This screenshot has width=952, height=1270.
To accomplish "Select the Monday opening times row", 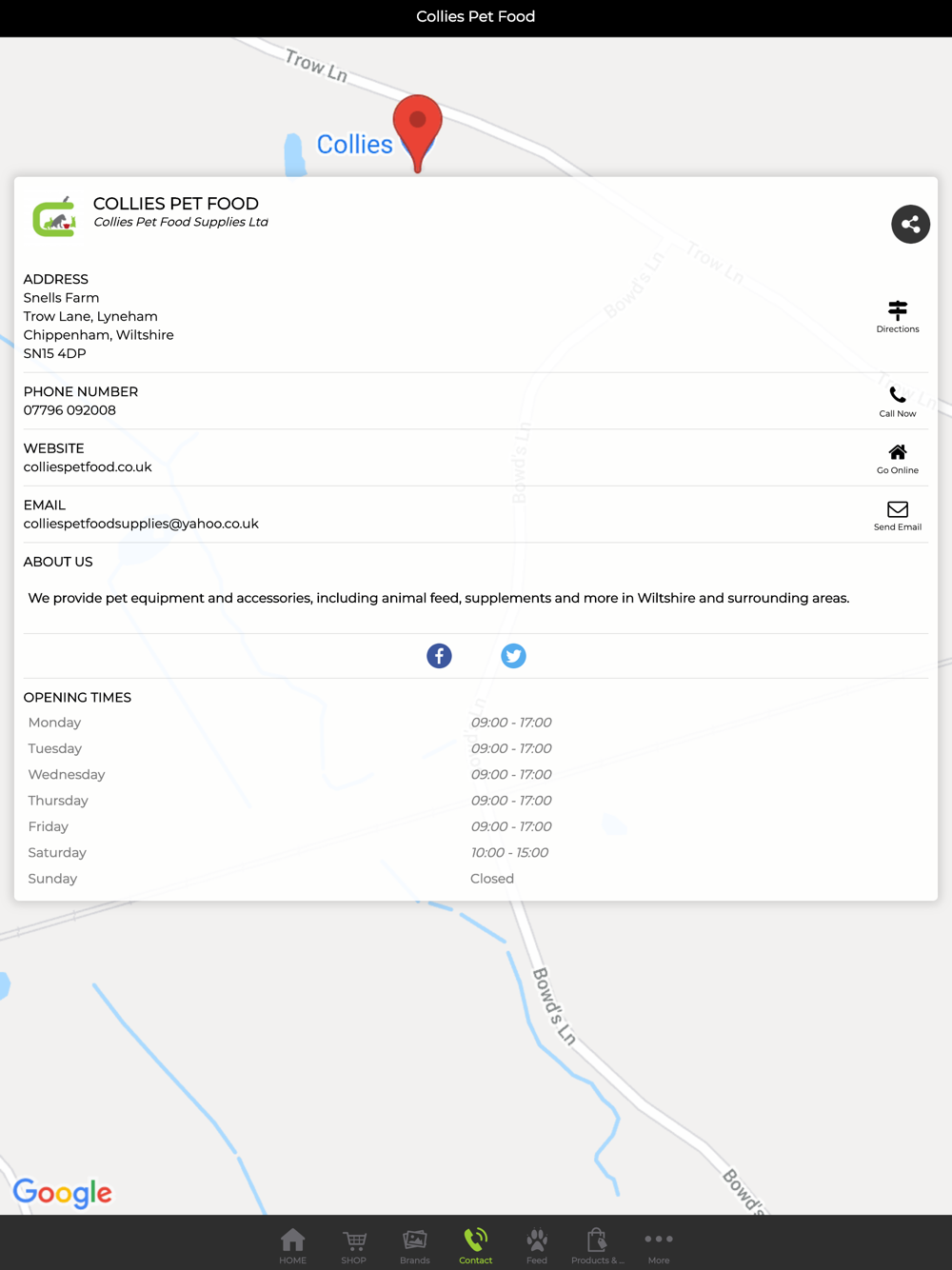I will 476,723.
